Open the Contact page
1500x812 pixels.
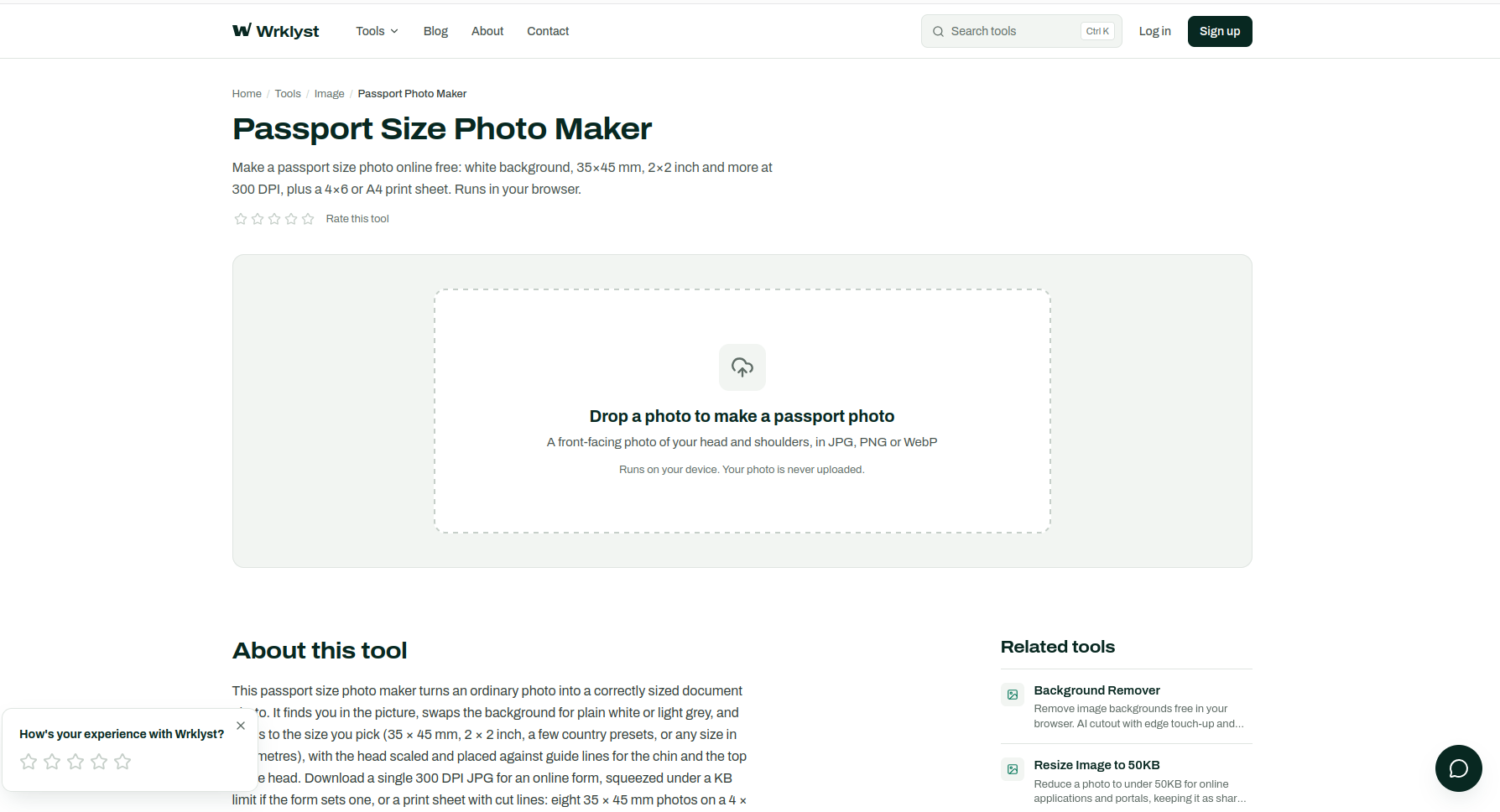click(548, 31)
